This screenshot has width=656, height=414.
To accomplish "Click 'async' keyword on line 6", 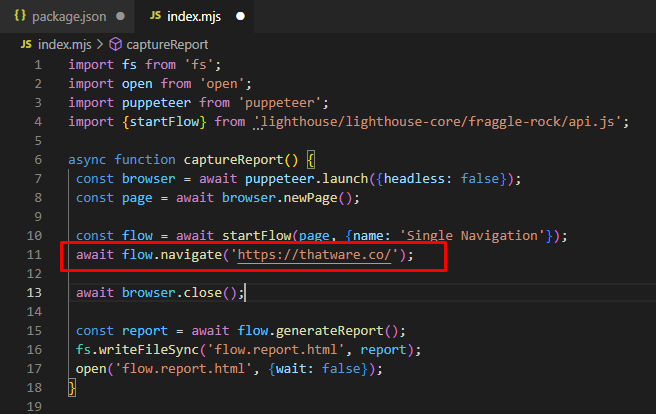I will [x=87, y=160].
